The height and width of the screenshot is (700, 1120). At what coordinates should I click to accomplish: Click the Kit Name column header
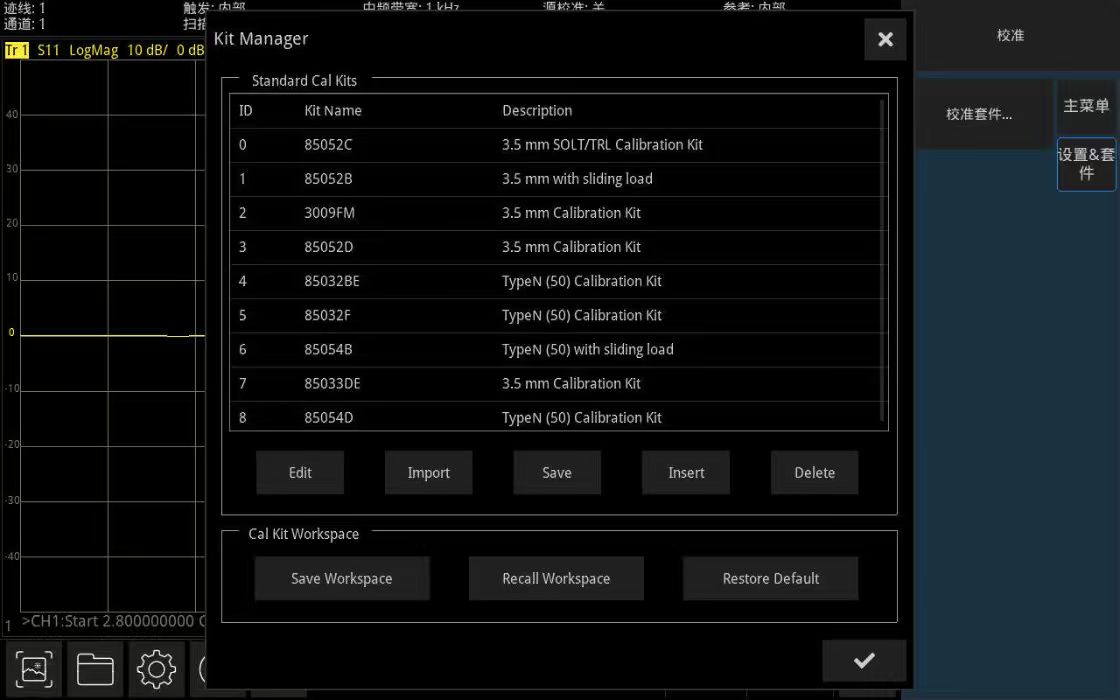click(333, 111)
